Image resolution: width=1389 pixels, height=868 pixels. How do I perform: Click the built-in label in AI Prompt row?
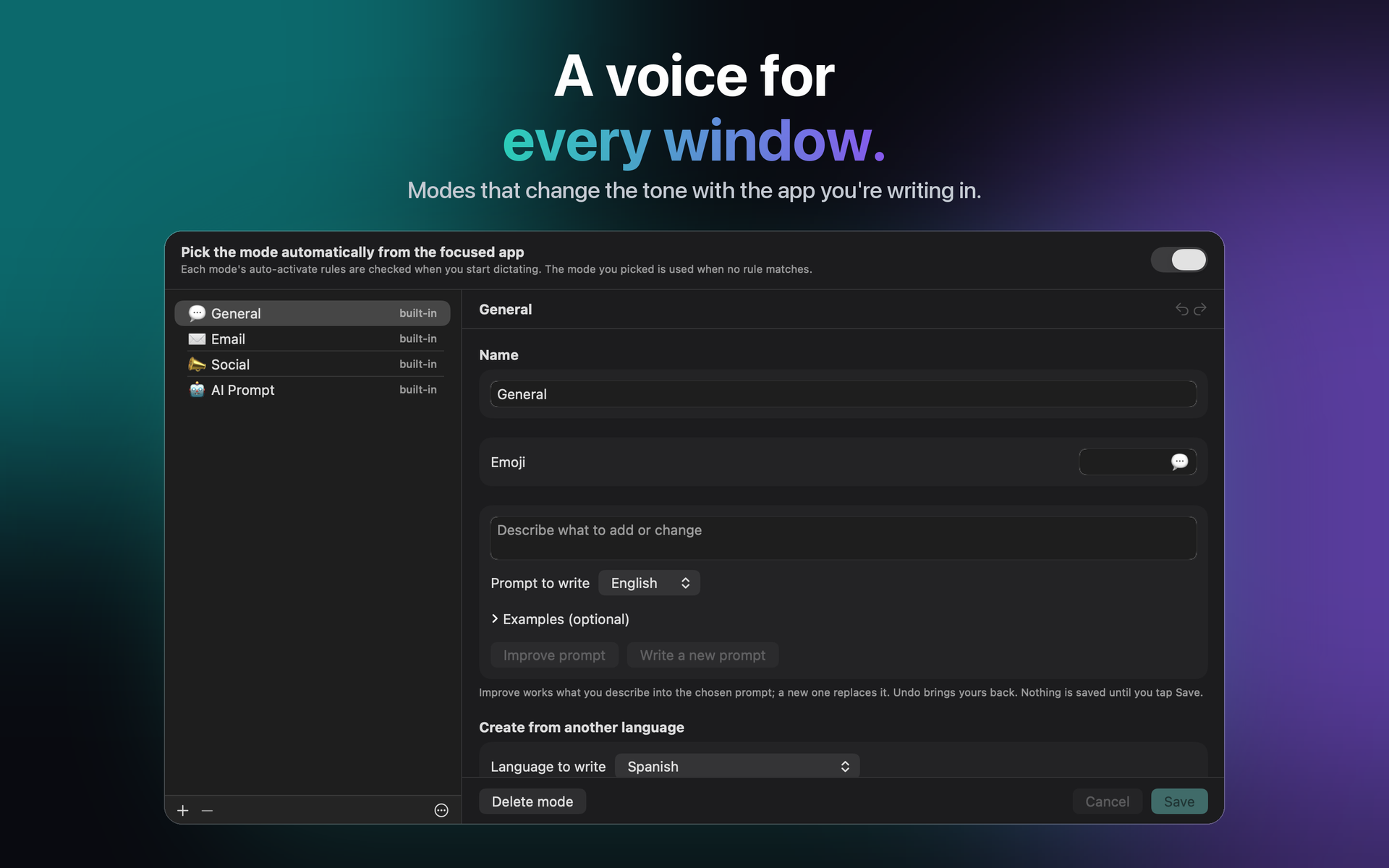[418, 389]
